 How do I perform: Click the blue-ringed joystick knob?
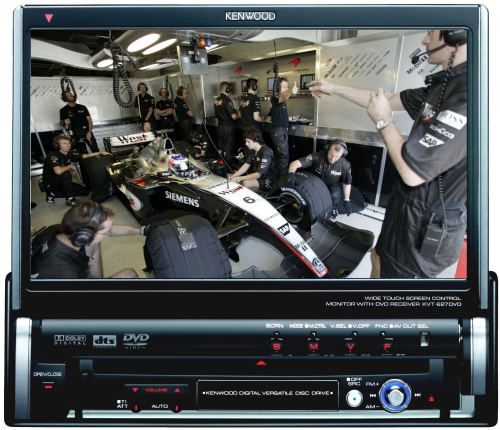click(395, 396)
